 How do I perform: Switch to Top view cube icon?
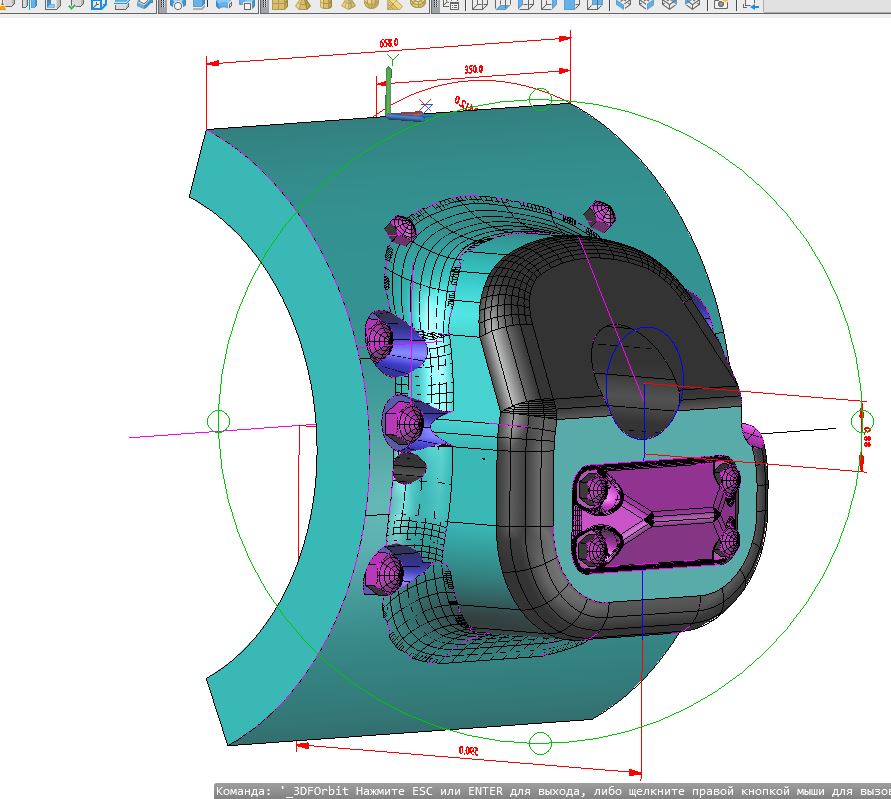pos(480,5)
